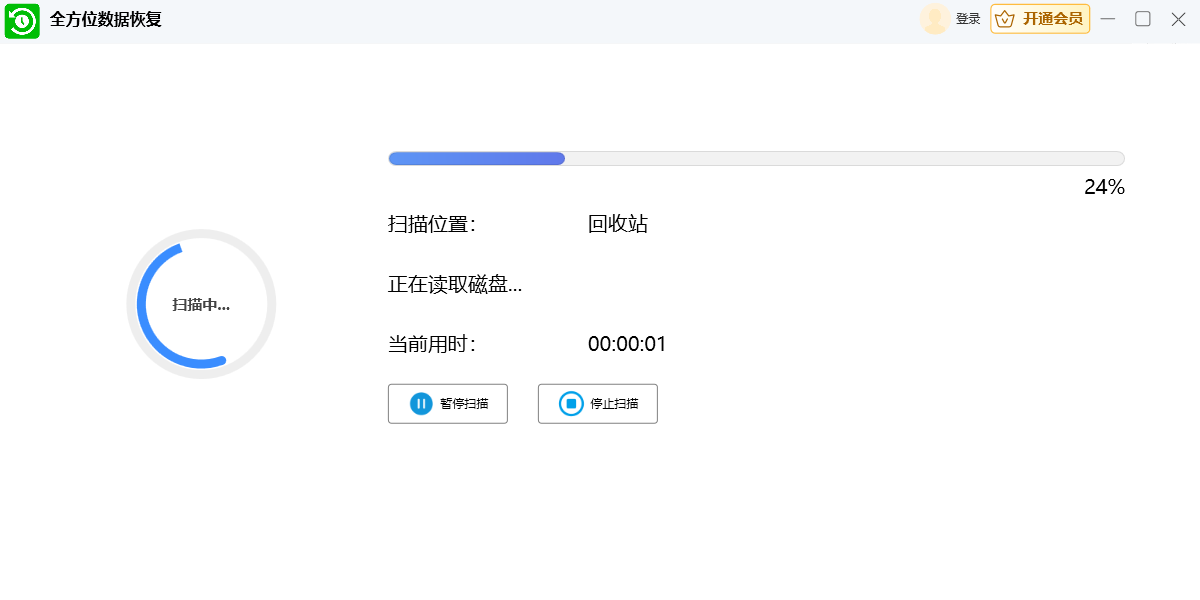Click the scan progress bar
The height and width of the screenshot is (600, 1200).
[756, 158]
